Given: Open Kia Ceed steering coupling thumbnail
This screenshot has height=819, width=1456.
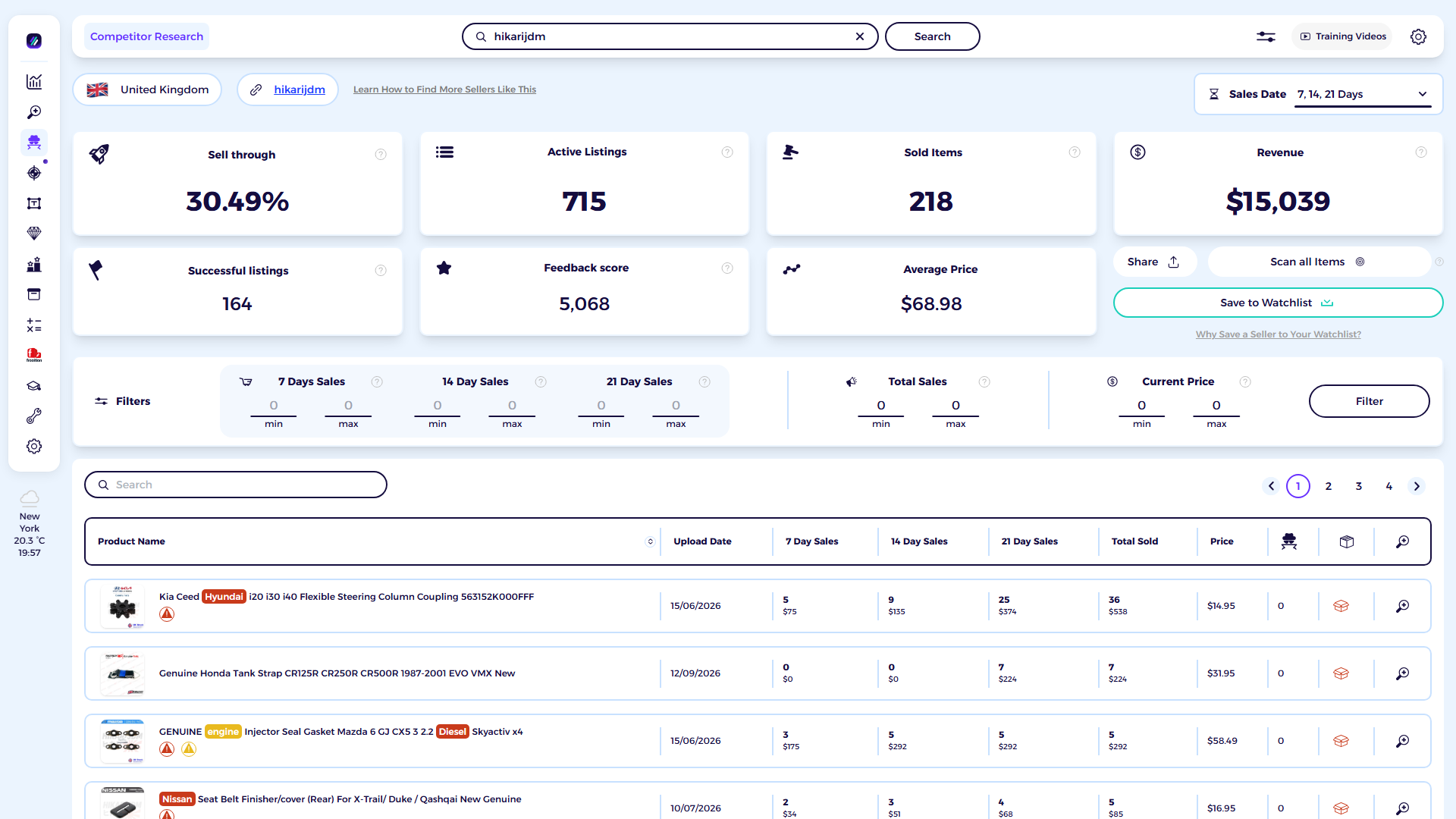Looking at the screenshot, I should click(122, 606).
